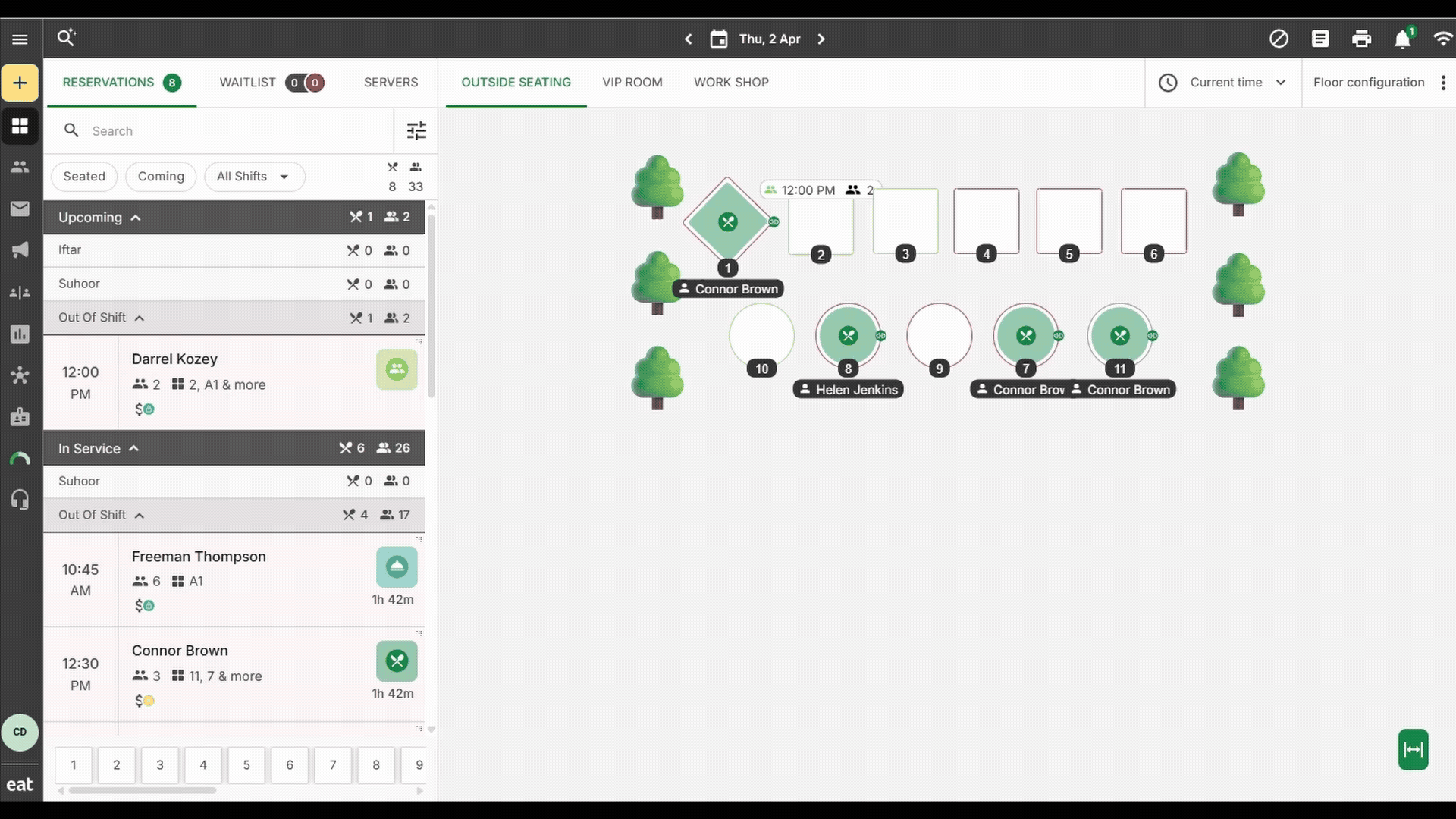Open the filter sliders icon beside search
The image size is (1456, 819).
(416, 131)
